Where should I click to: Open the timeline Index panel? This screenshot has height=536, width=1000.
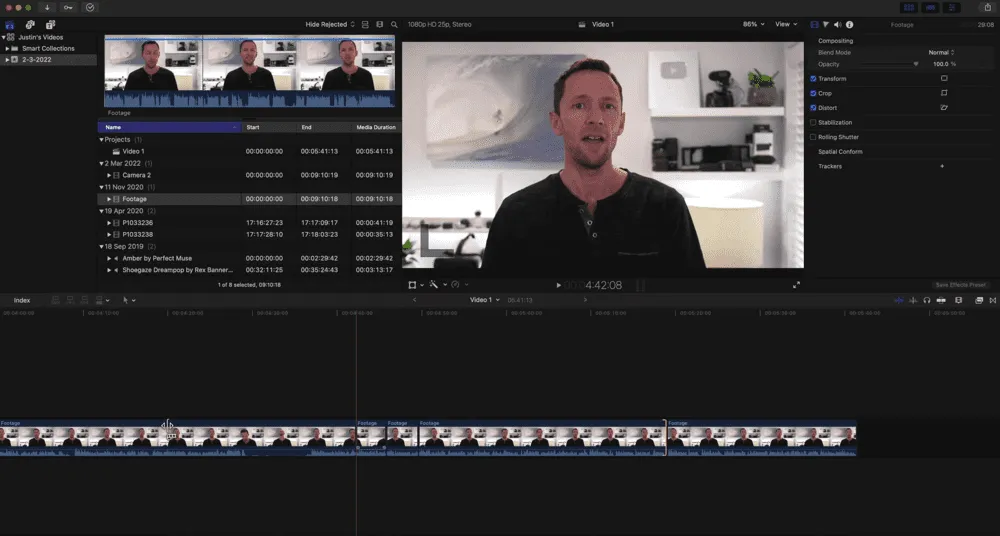click(x=22, y=300)
